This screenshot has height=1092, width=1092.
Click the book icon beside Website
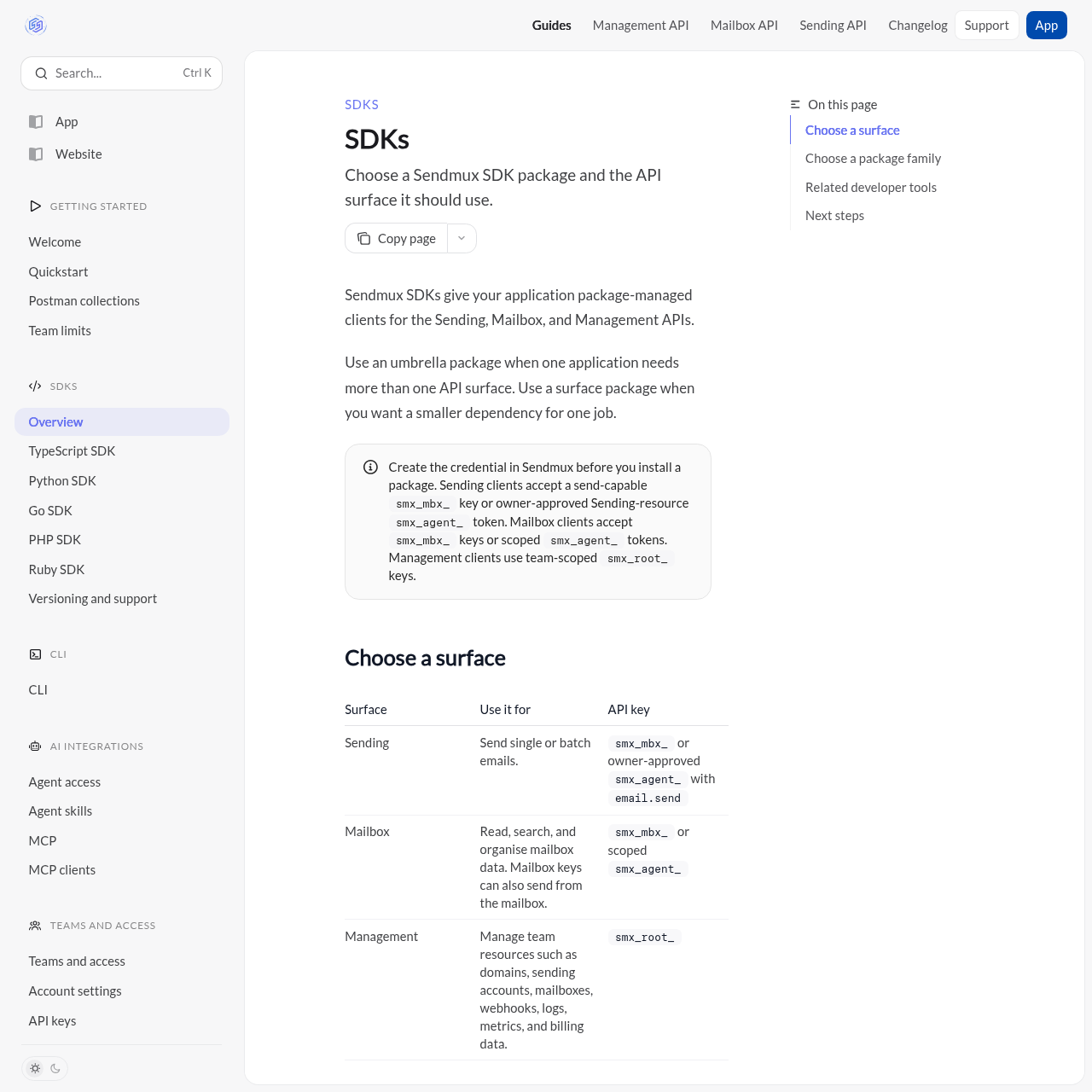(x=36, y=154)
